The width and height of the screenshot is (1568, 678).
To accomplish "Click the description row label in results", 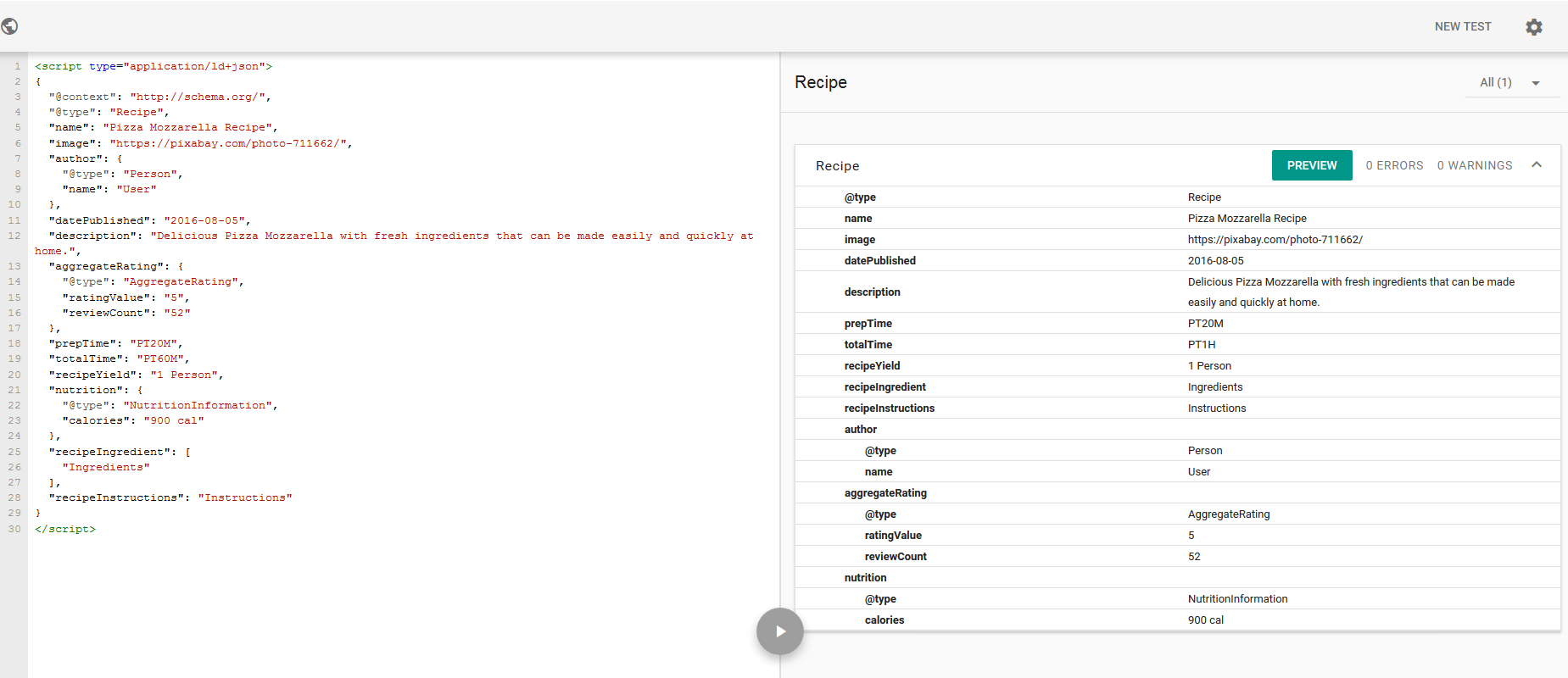I will click(872, 292).
